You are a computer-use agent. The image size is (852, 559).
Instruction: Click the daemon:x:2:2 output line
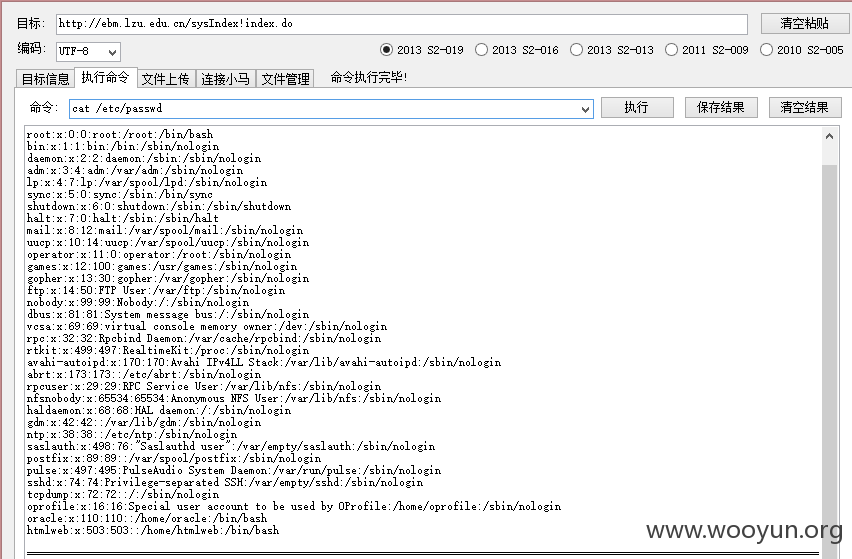[x=144, y=158]
